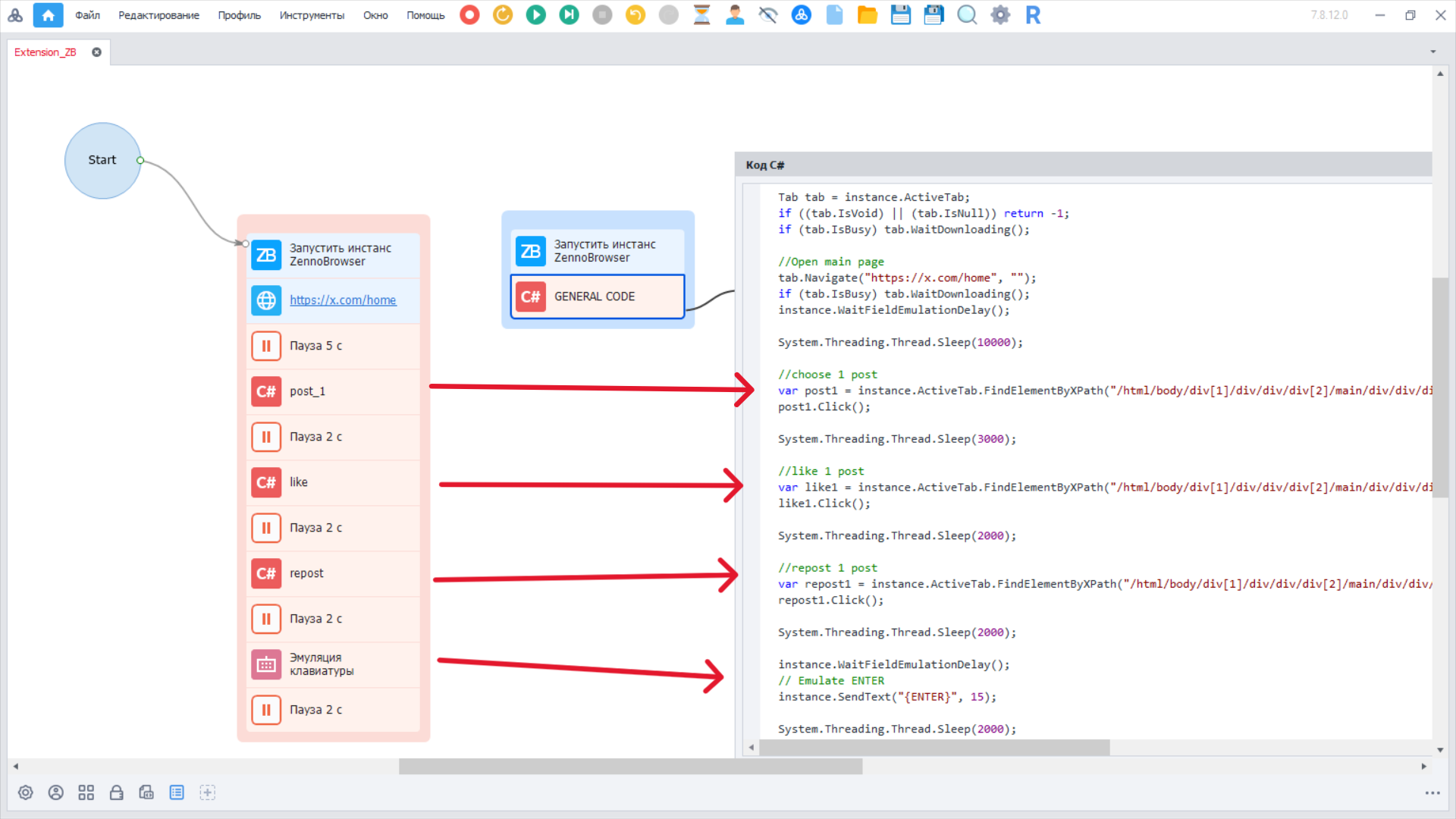
Task: Click the orange restart arrow icon
Action: tap(503, 15)
